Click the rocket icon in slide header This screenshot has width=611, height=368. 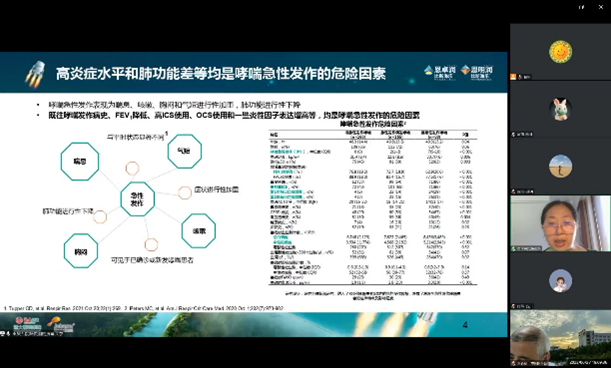pyautogui.click(x=35, y=73)
